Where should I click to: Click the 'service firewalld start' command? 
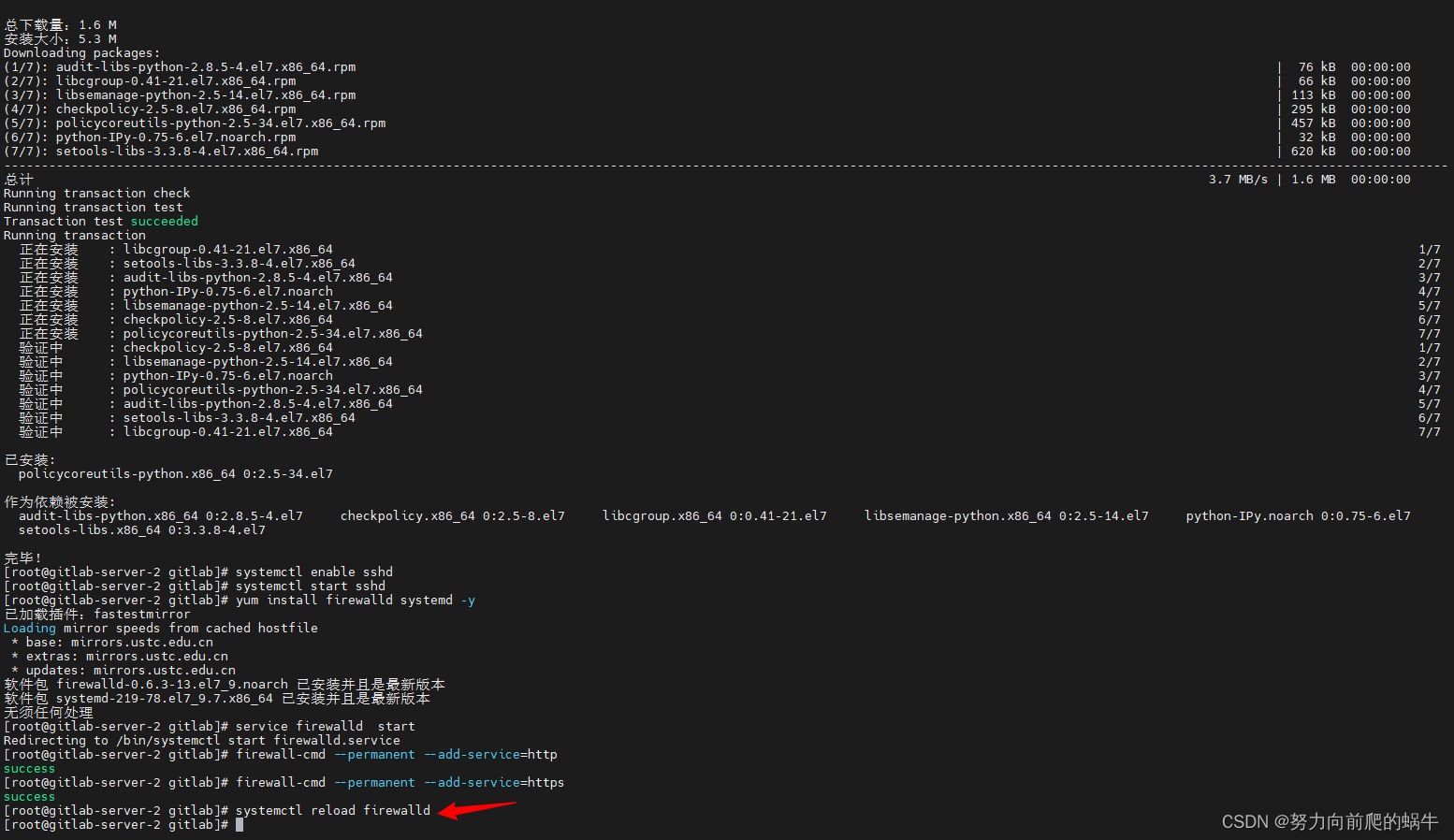(326, 727)
